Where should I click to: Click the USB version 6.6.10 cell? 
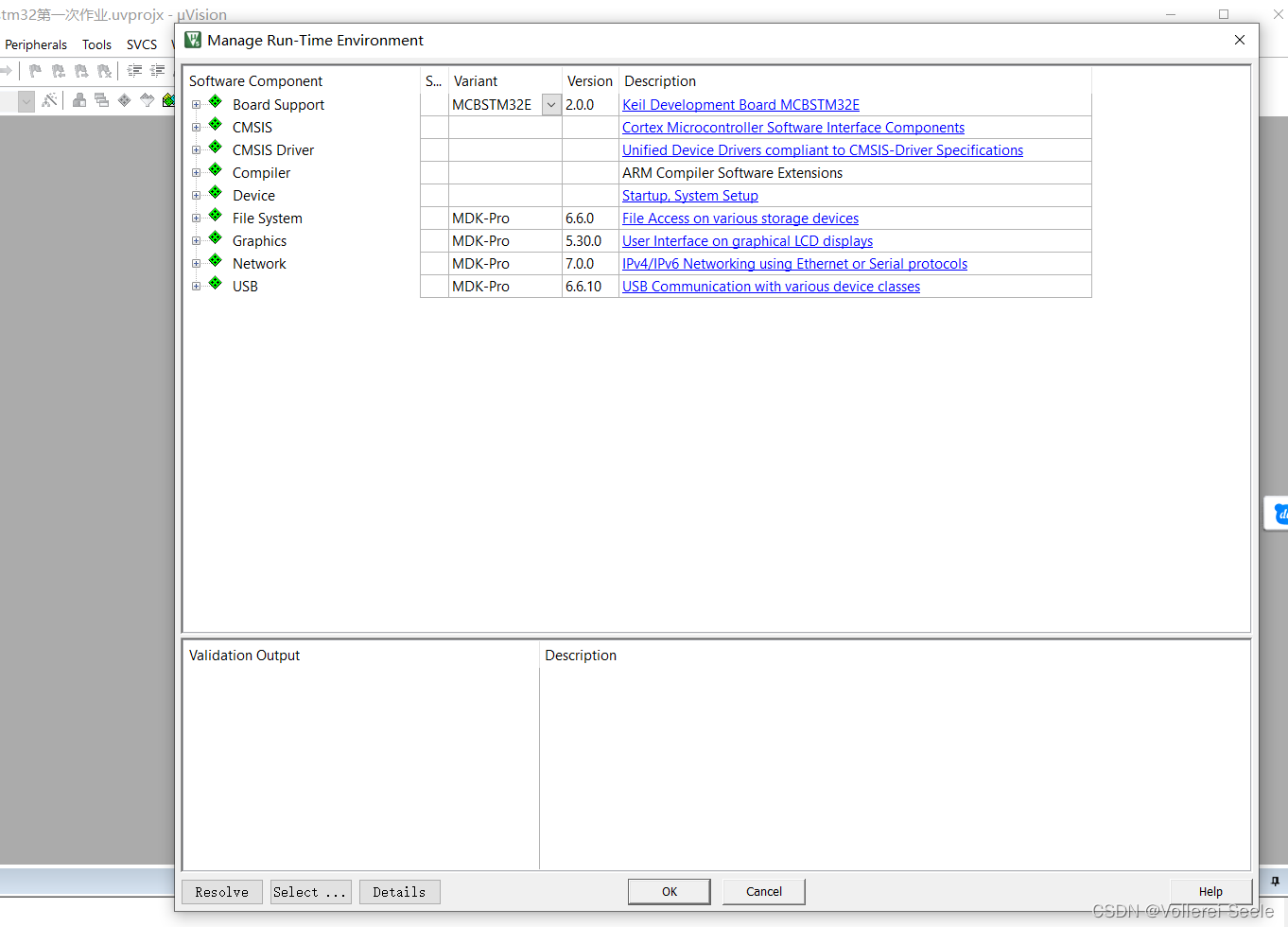(x=590, y=287)
